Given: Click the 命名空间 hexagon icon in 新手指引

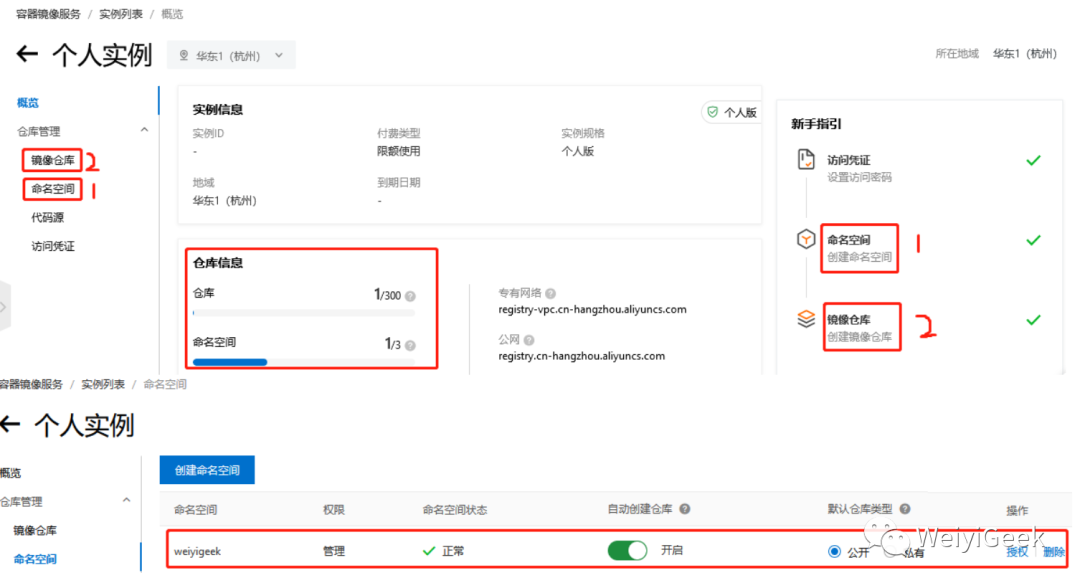Looking at the screenshot, I should 806,239.
